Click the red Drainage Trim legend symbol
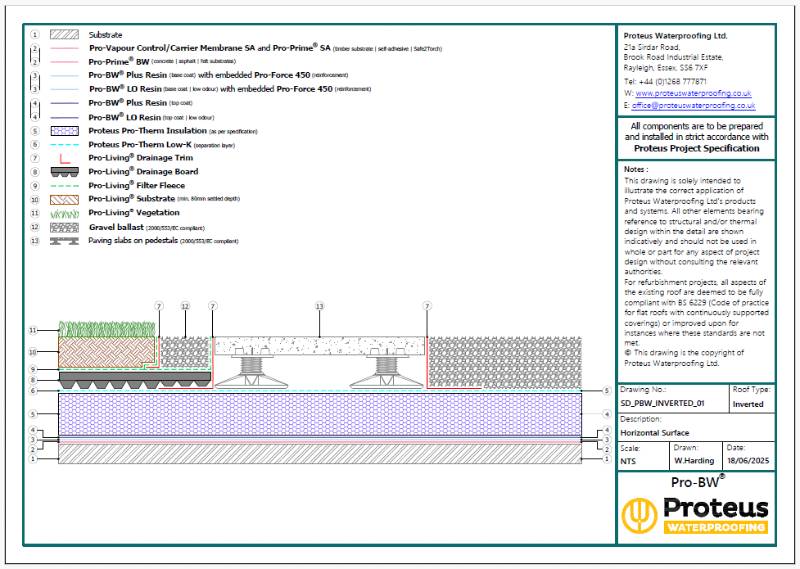The width and height of the screenshot is (800, 569). 64,158
